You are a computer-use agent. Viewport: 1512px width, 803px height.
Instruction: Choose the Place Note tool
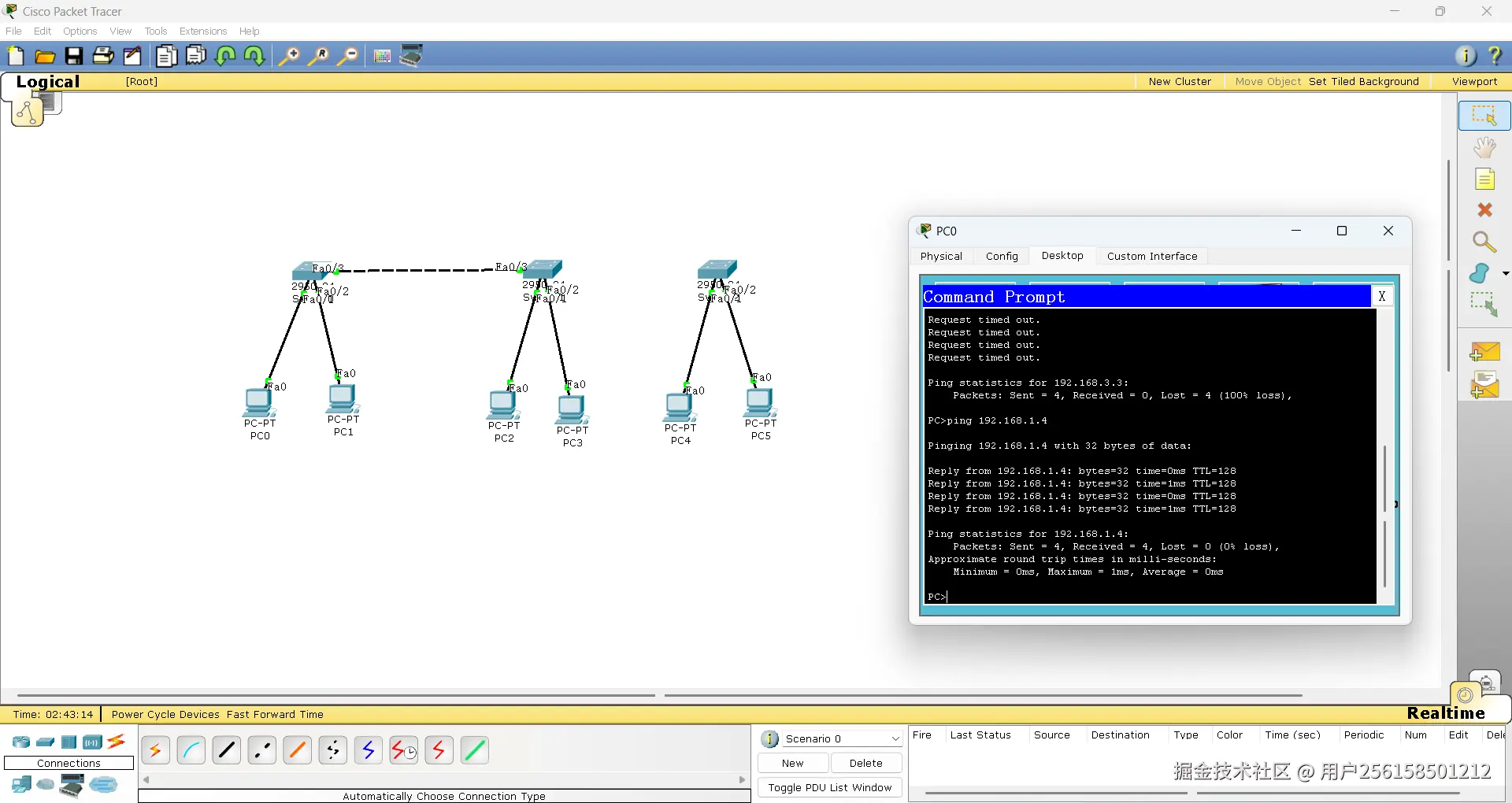[x=1484, y=179]
